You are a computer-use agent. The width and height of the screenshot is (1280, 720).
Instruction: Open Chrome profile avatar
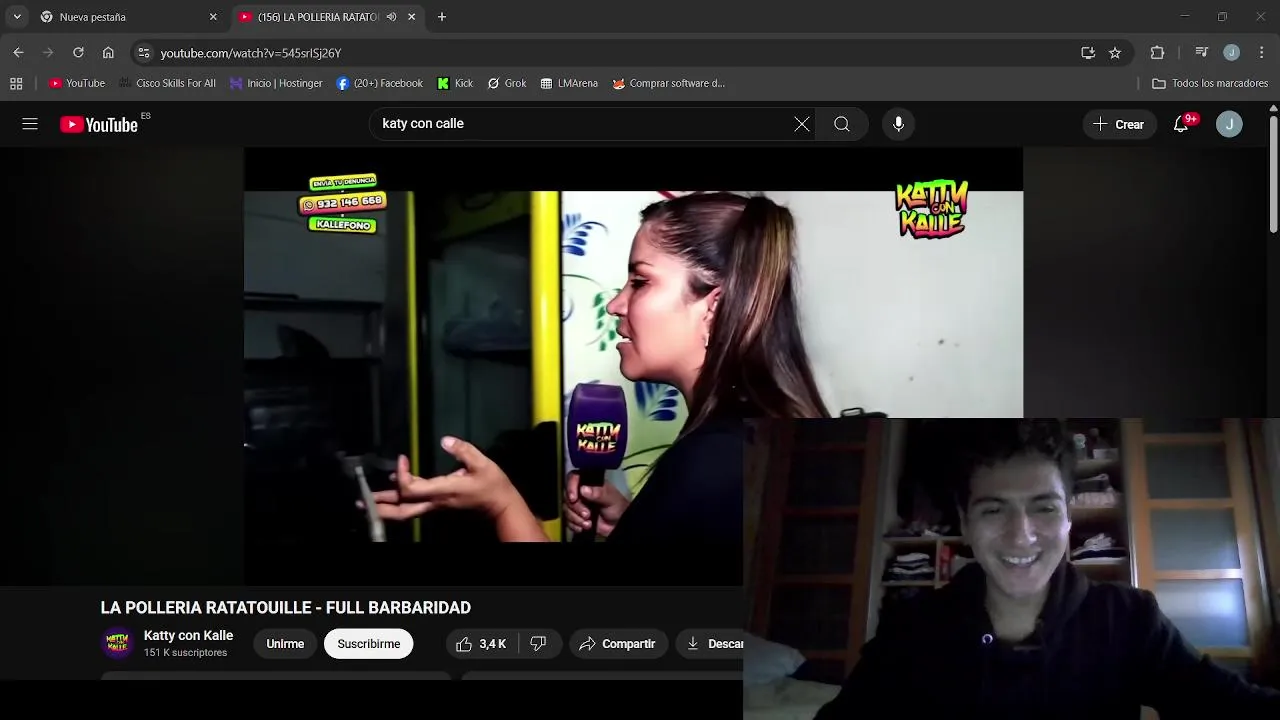coord(1231,53)
